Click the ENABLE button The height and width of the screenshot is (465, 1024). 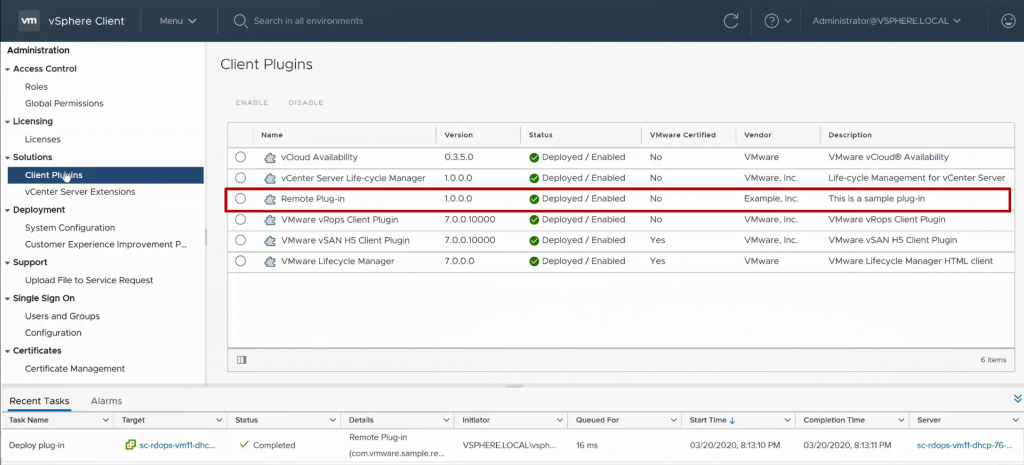pos(251,102)
